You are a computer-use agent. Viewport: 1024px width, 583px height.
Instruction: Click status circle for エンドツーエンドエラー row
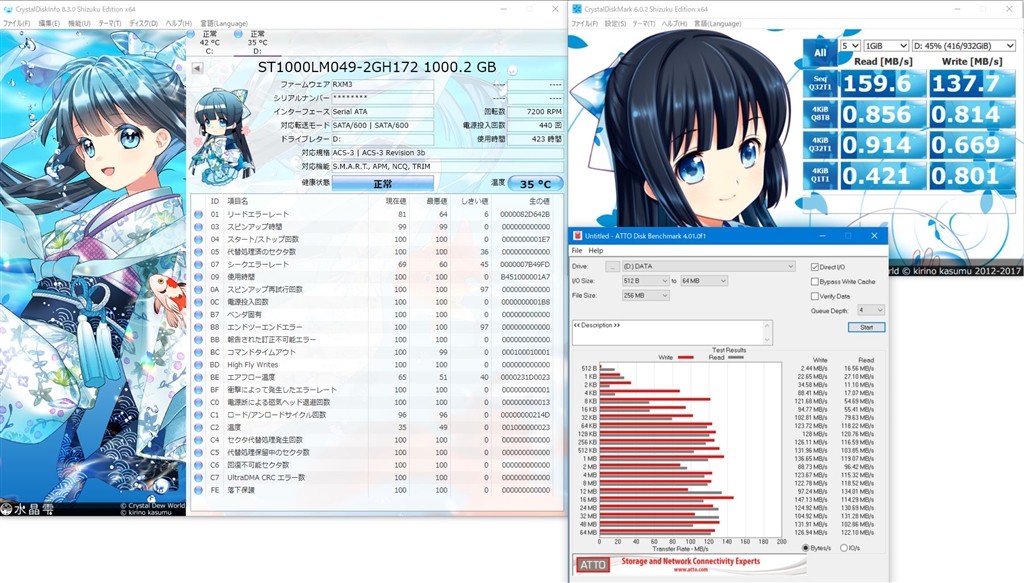pos(199,327)
